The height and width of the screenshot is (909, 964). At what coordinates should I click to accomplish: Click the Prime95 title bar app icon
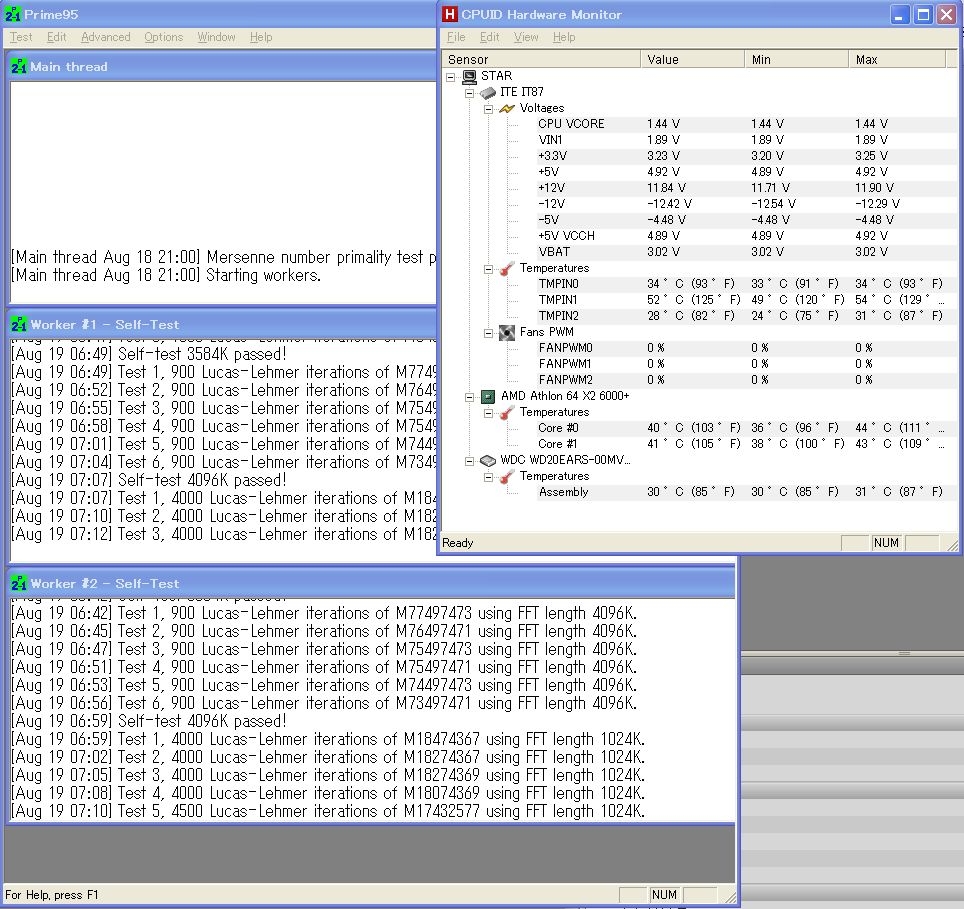[x=12, y=14]
